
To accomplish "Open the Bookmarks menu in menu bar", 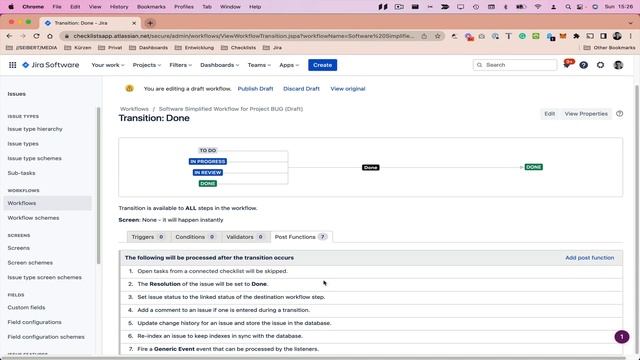I will pyautogui.click(x=151, y=7).
